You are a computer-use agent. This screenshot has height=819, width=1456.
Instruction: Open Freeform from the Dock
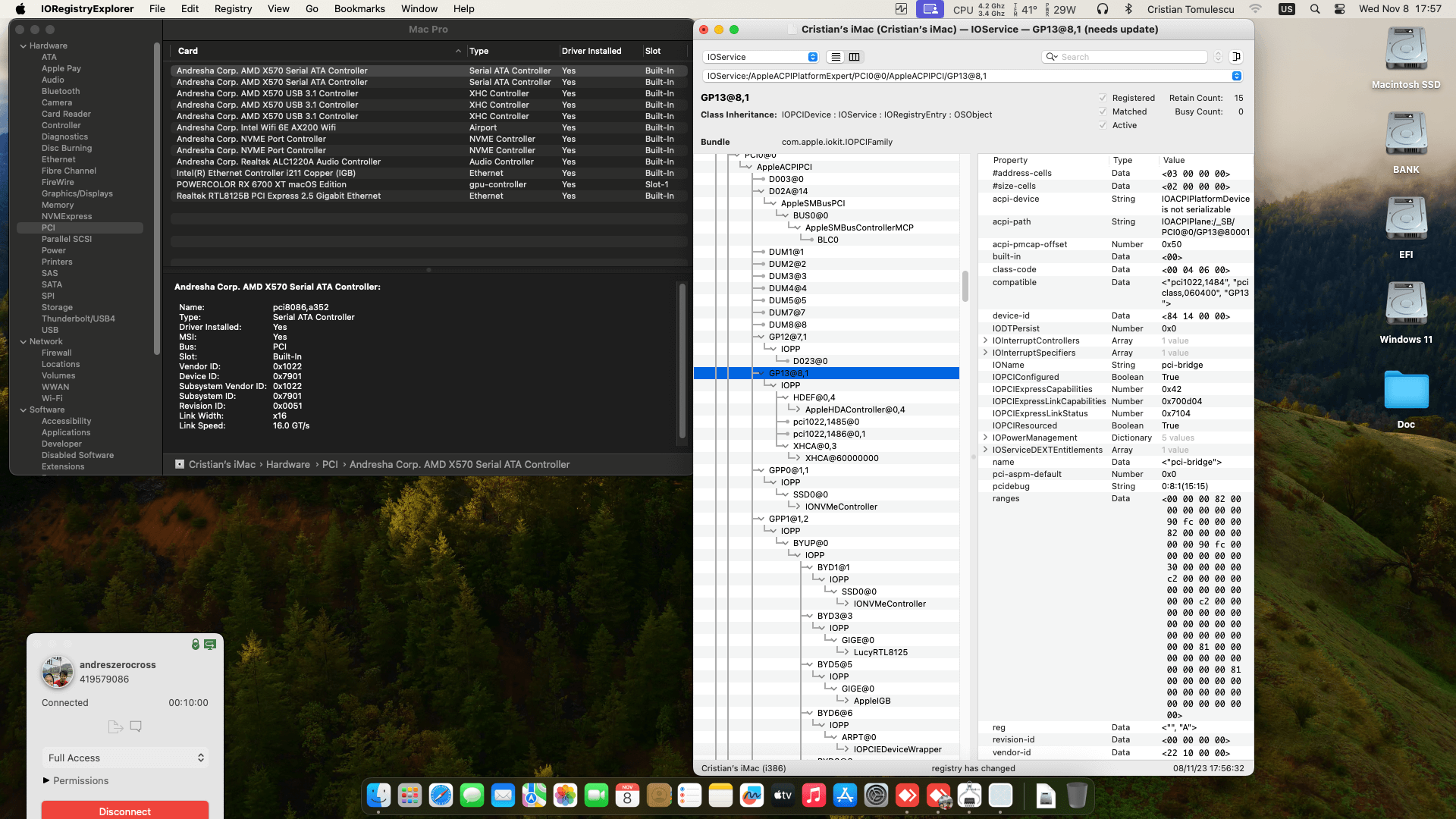coord(752,795)
